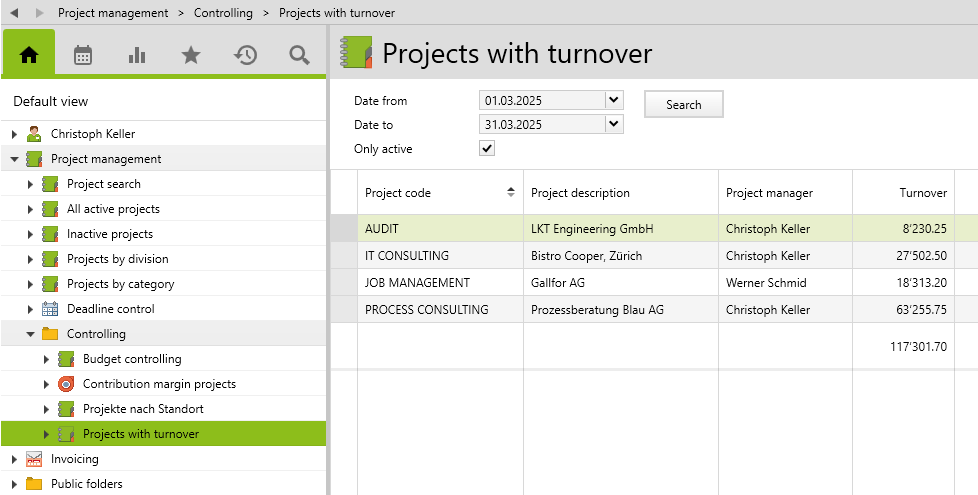978x495 pixels.
Task: Click the Search button
Action: [683, 104]
